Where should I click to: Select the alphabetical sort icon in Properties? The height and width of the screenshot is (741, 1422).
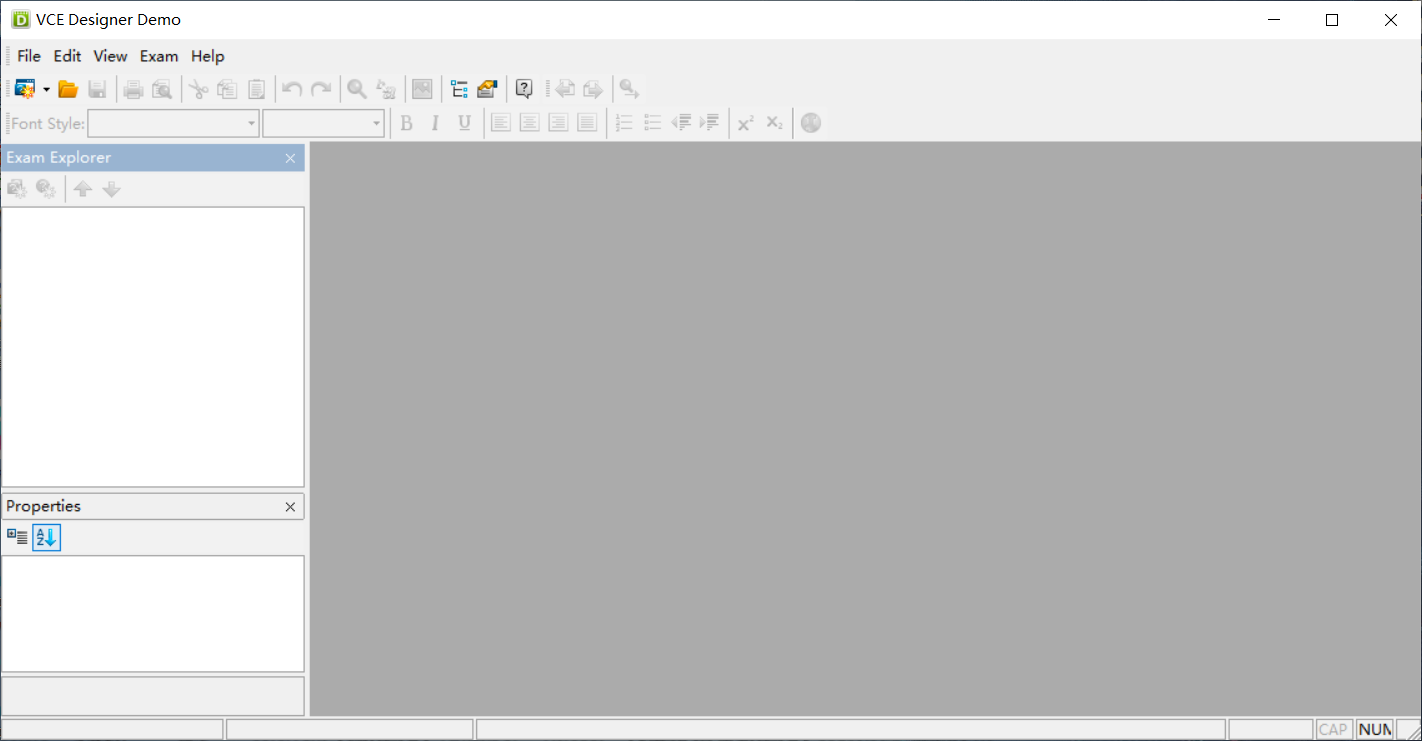[45, 537]
